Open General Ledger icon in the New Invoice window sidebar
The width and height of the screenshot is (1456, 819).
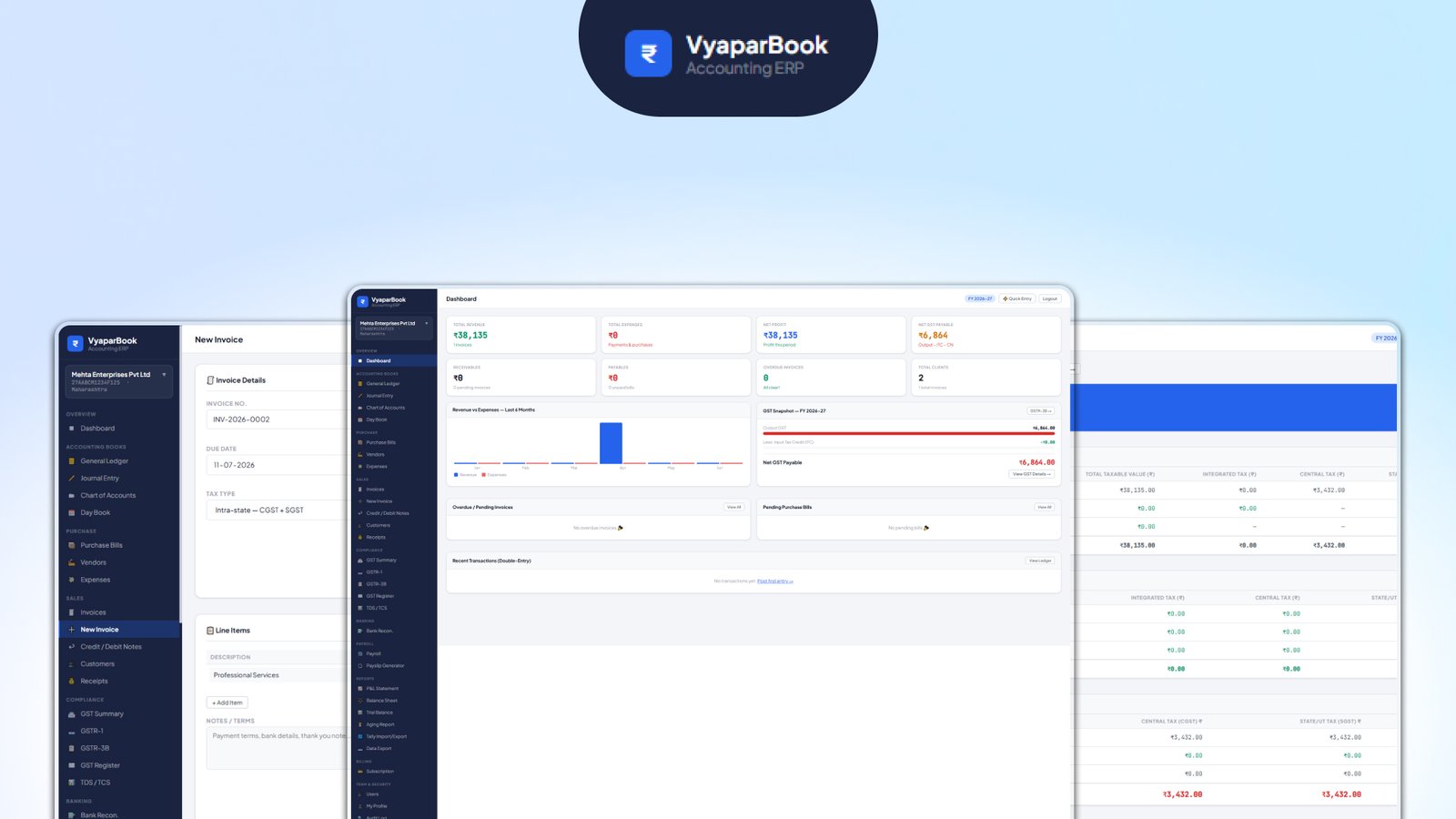[72, 461]
